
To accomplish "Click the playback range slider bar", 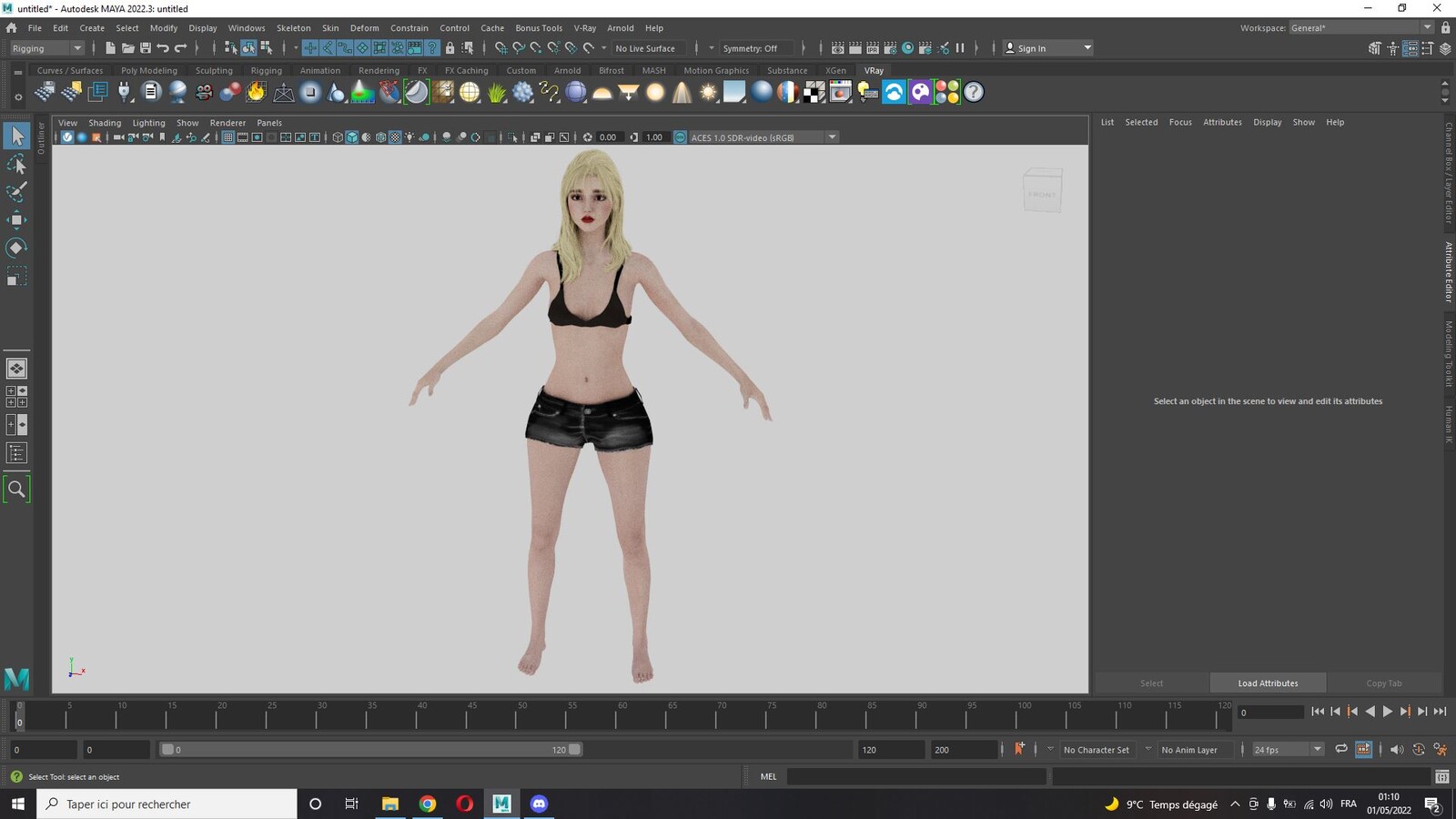I will tap(371, 750).
